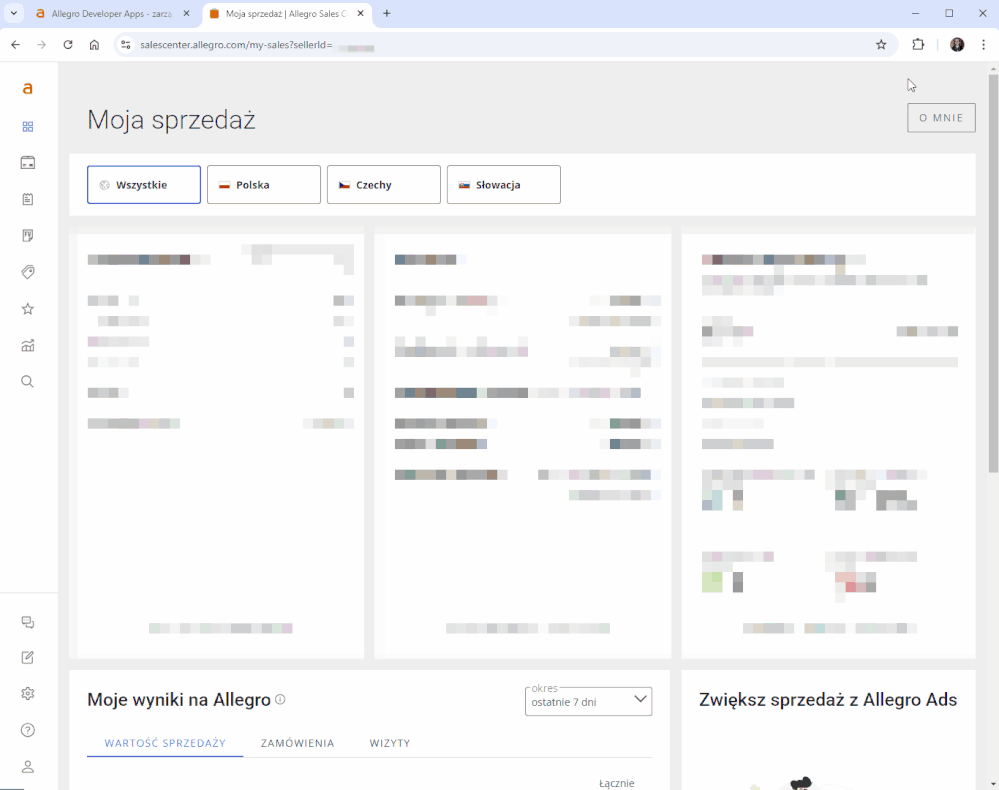
Task: Click the edit pencil icon in sidebar
Action: pyautogui.click(x=27, y=657)
